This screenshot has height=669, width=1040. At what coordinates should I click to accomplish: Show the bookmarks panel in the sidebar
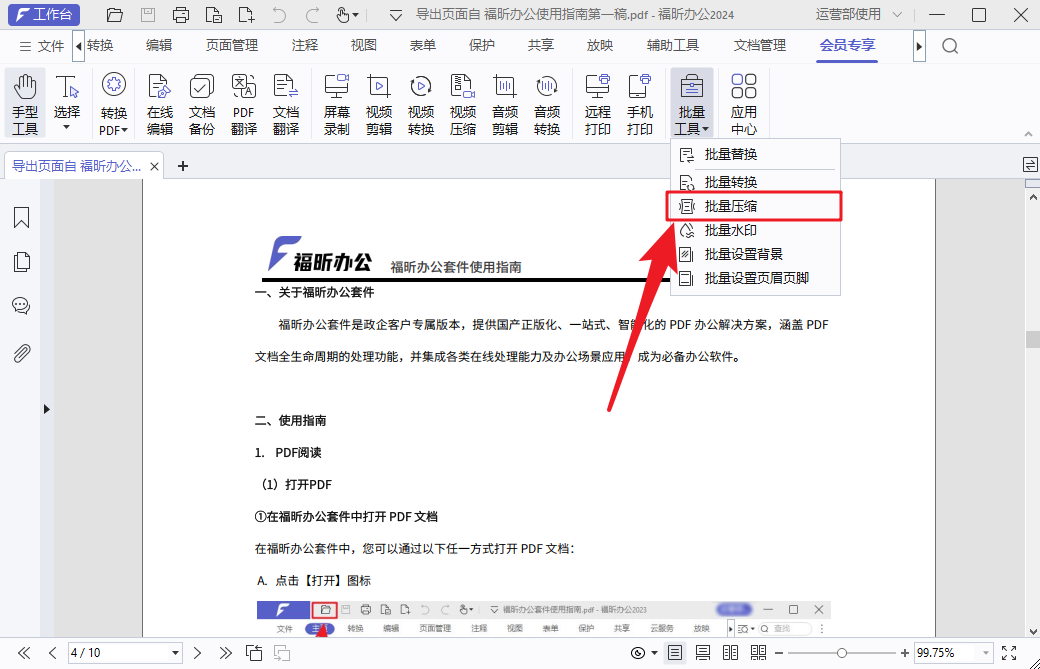coord(21,217)
